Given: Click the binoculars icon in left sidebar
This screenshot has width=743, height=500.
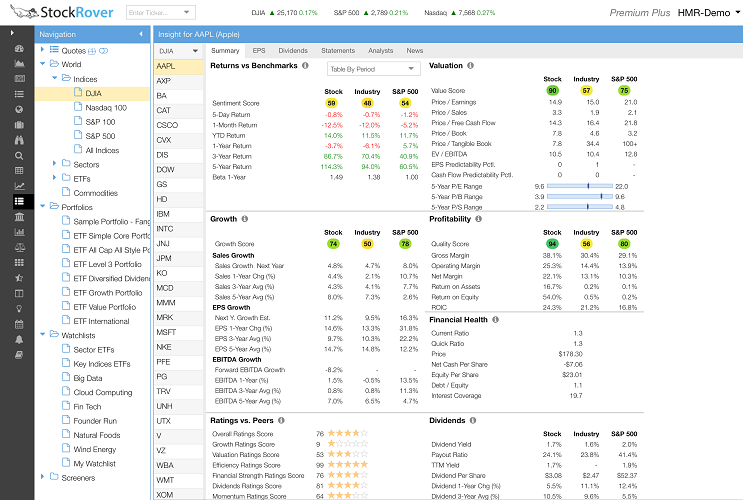Looking at the screenshot, I should pyautogui.click(x=19, y=140).
